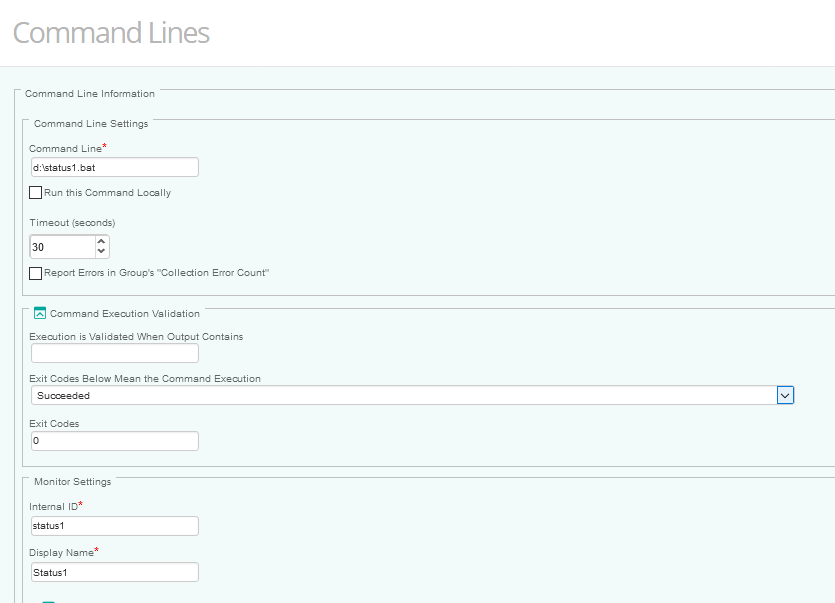The width and height of the screenshot is (835, 603).
Task: Click the Command Line Settings group legend
Action: click(91, 124)
